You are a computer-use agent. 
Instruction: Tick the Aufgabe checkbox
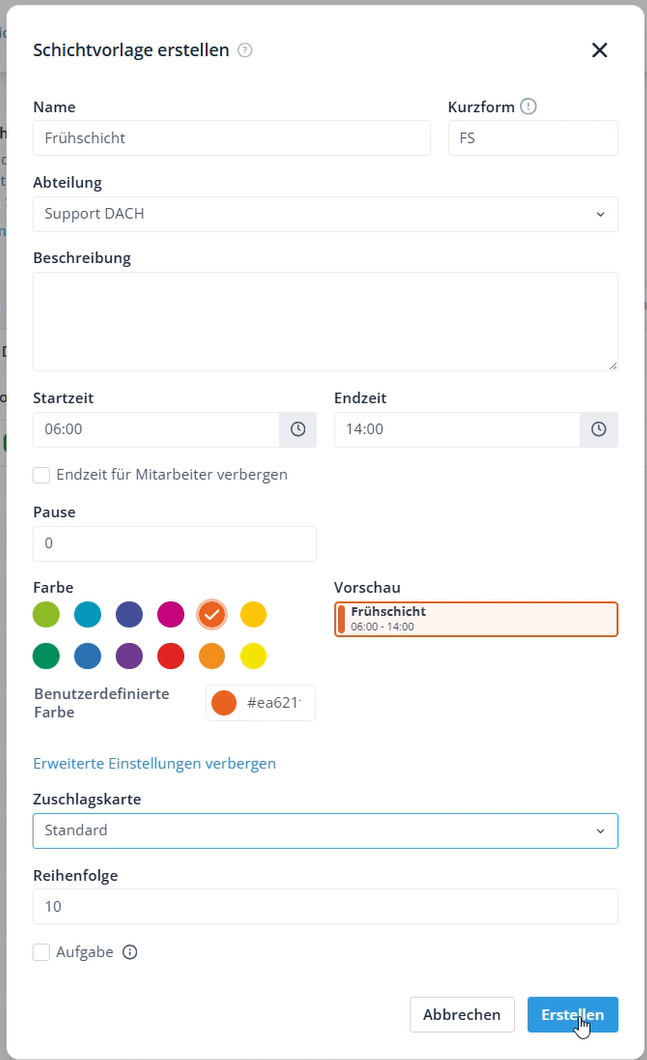41,952
